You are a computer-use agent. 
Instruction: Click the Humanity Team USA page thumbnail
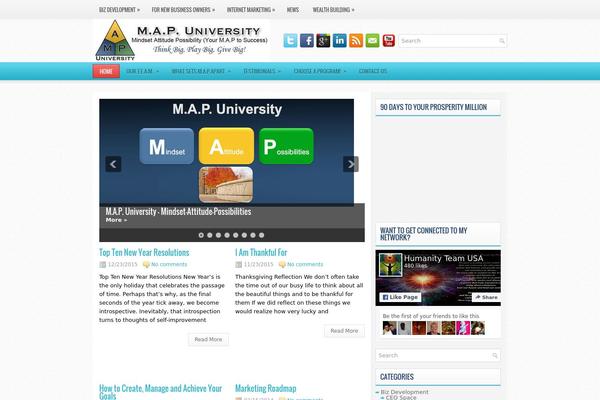(390, 264)
